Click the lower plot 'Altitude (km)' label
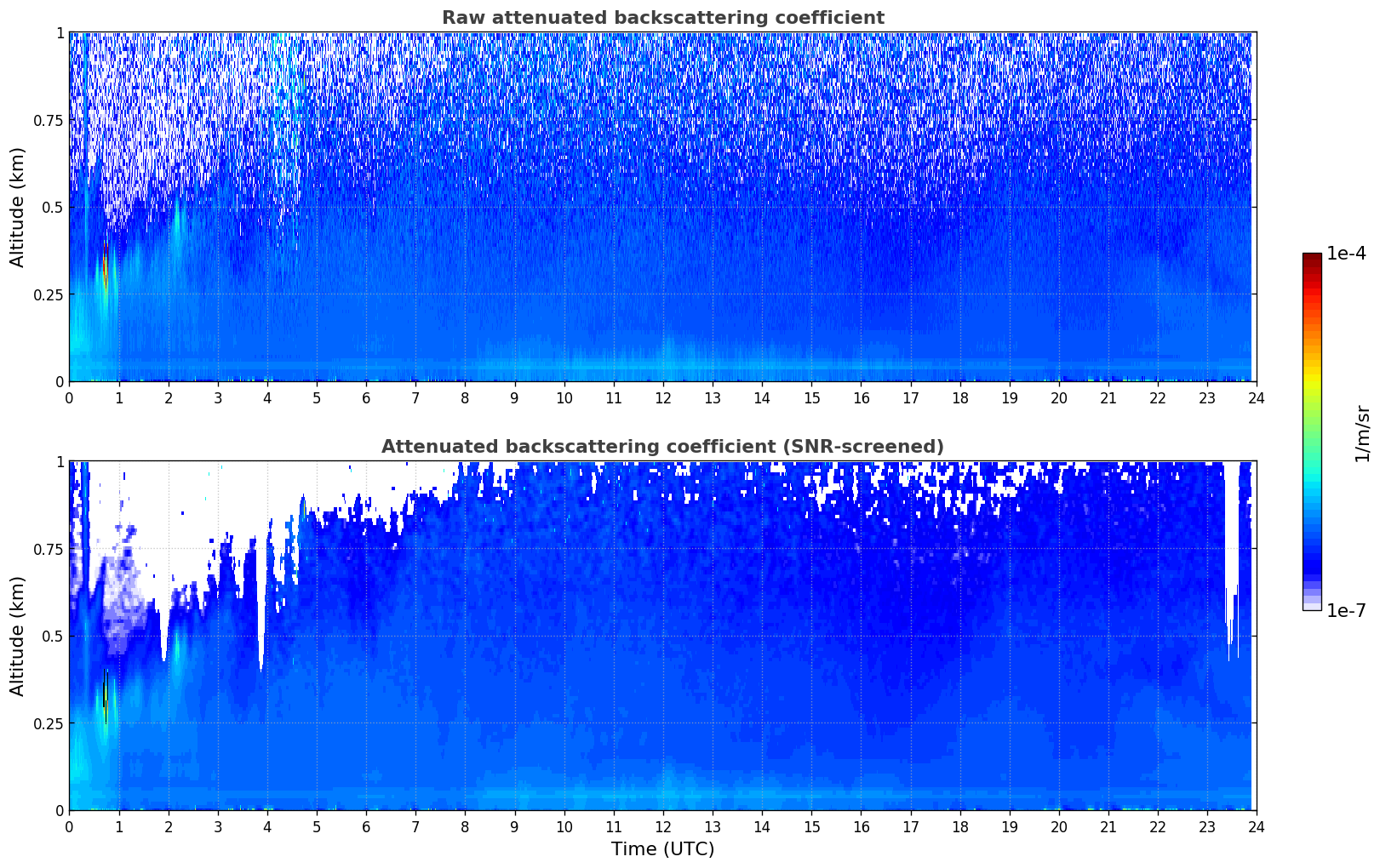Viewport: 1380px width, 868px height. click(18, 636)
